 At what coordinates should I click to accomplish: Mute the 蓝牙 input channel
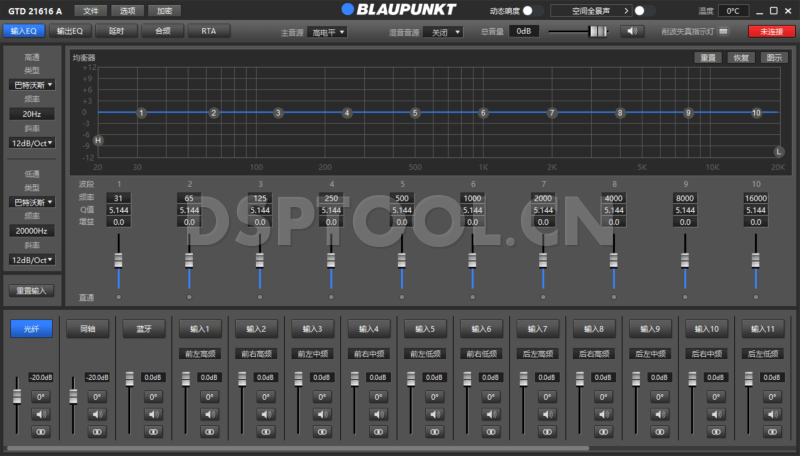[x=153, y=414]
